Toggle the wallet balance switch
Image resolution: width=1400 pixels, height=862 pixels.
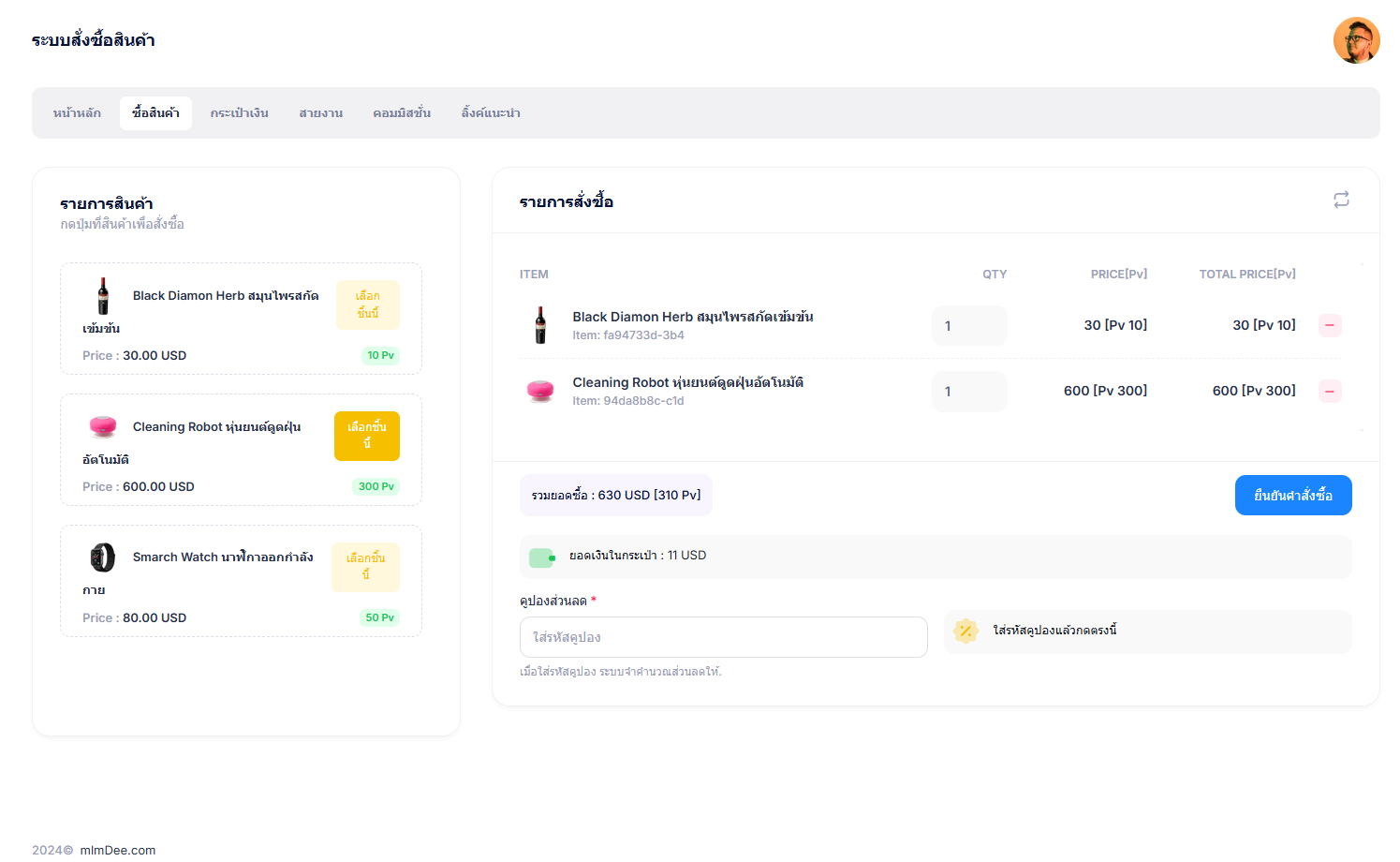(542, 557)
